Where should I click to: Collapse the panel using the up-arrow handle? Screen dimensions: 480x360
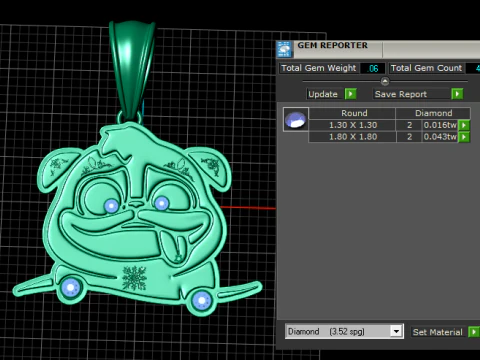tap(385, 81)
